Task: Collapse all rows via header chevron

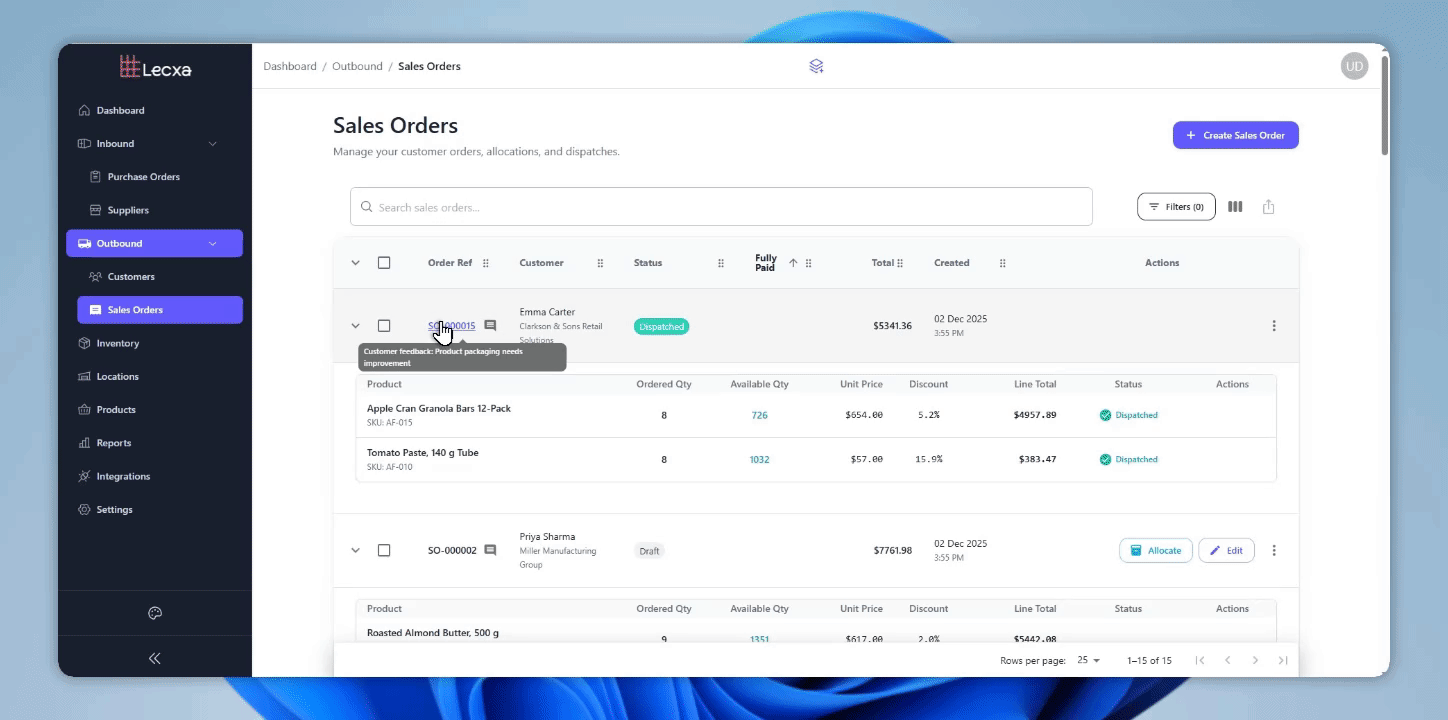Action: click(x=355, y=263)
